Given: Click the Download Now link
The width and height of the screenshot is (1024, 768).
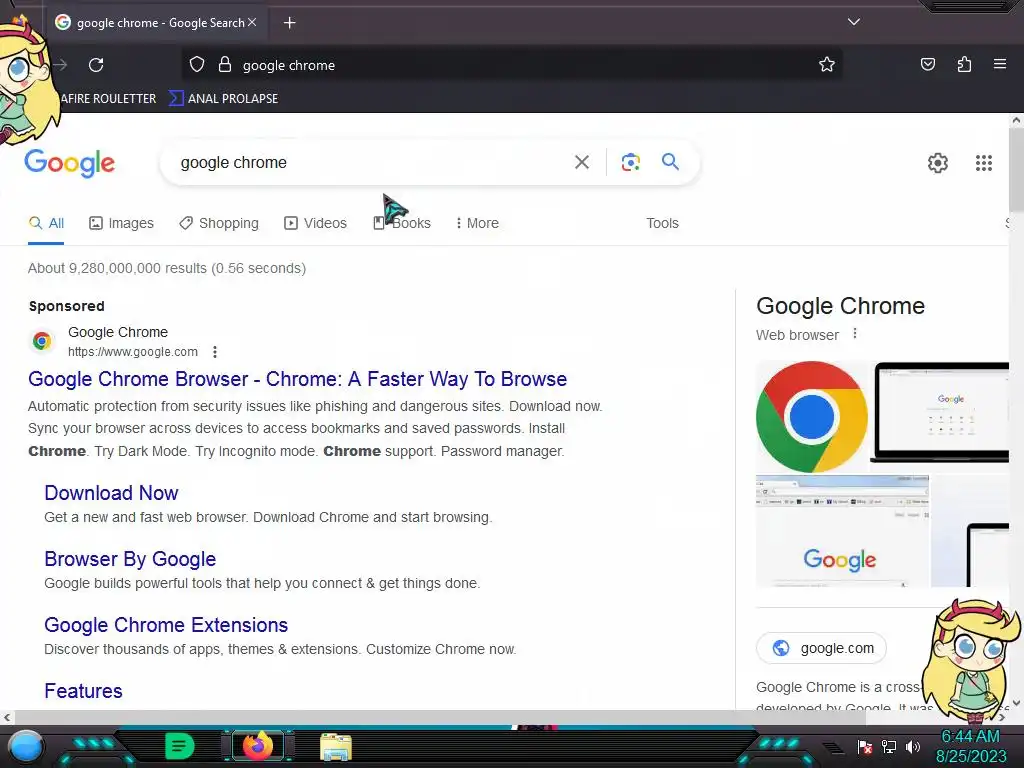Looking at the screenshot, I should 111,493.
